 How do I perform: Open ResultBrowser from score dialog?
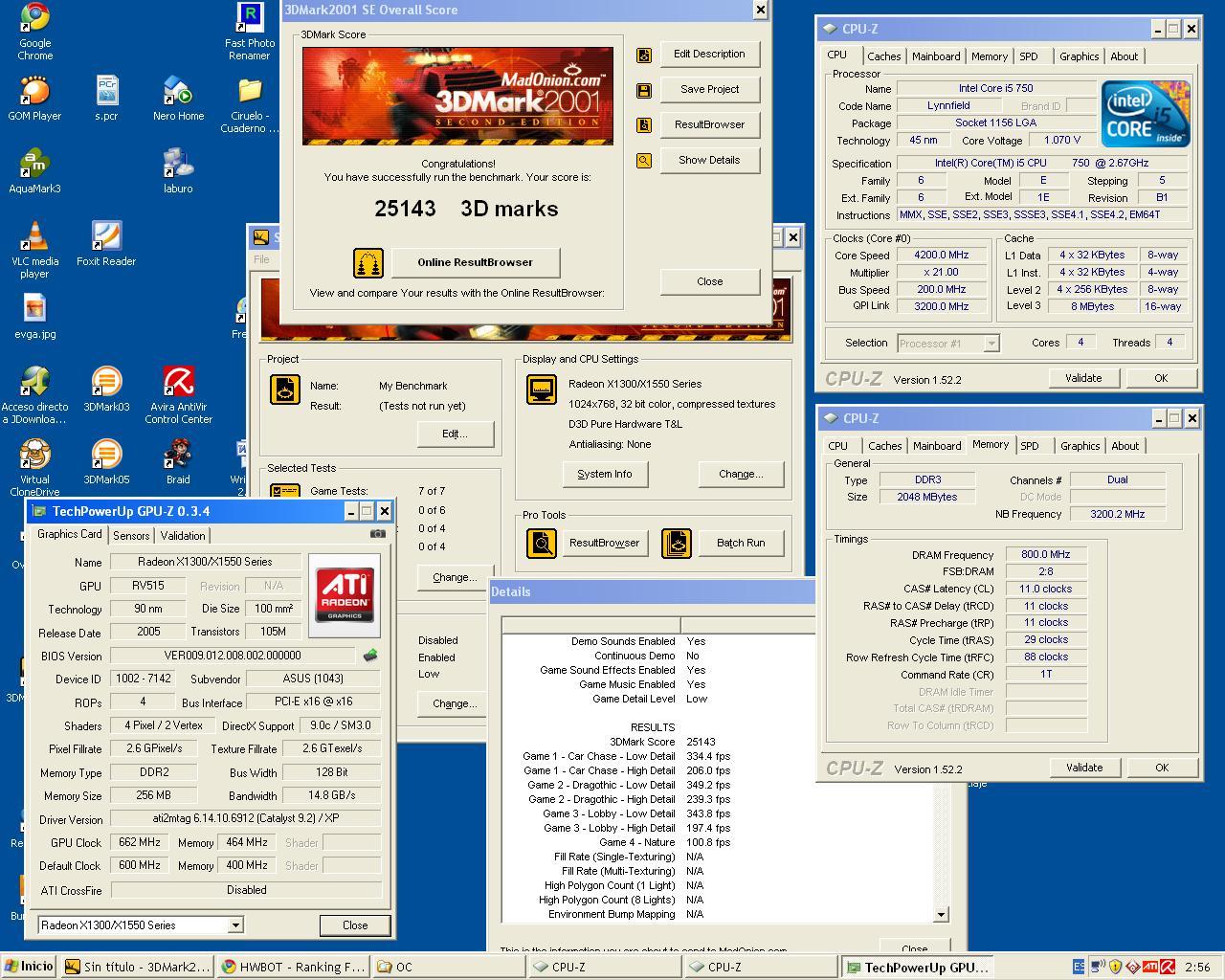tap(709, 124)
